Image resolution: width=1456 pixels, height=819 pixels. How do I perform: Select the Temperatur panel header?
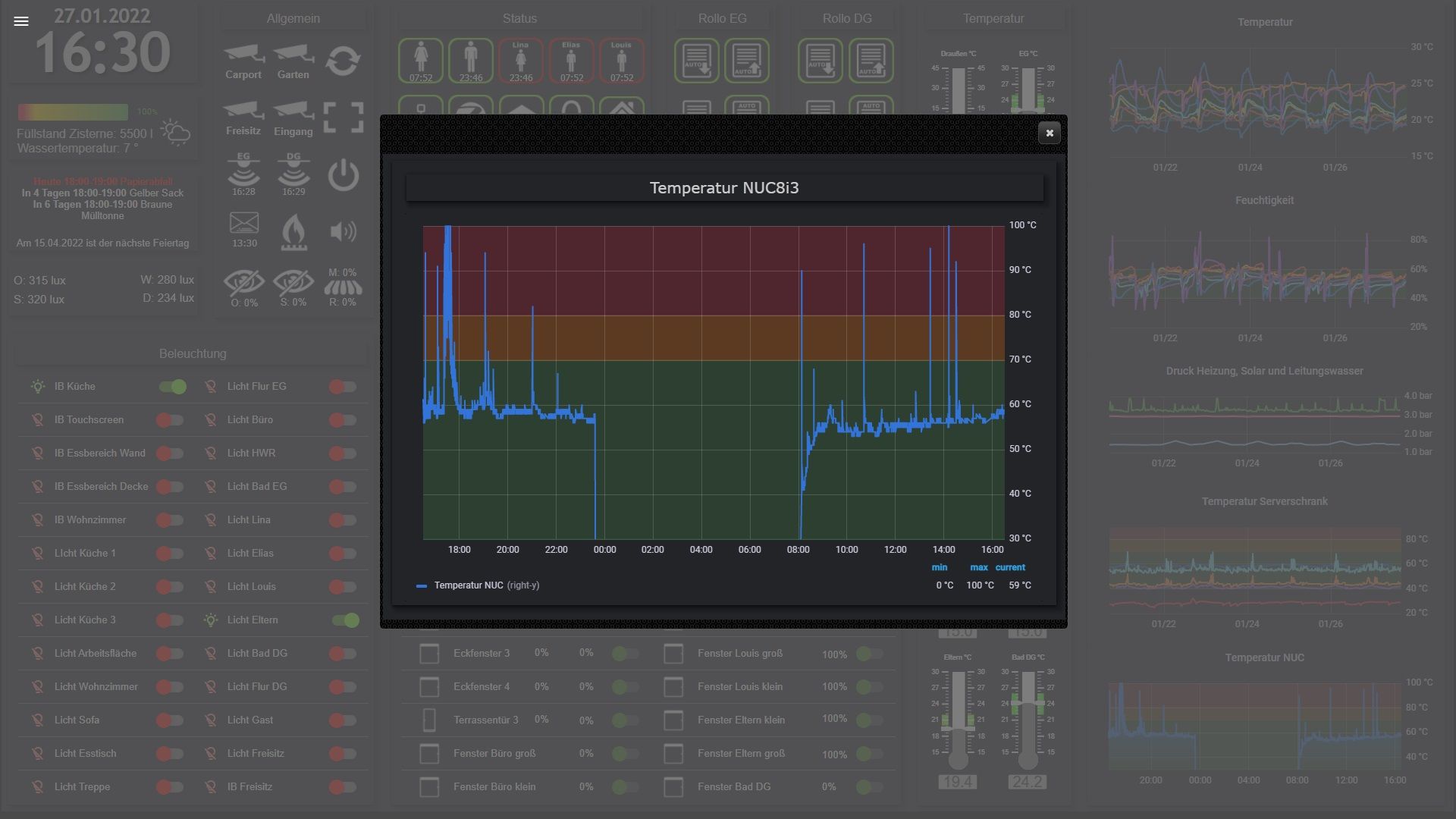tap(993, 18)
